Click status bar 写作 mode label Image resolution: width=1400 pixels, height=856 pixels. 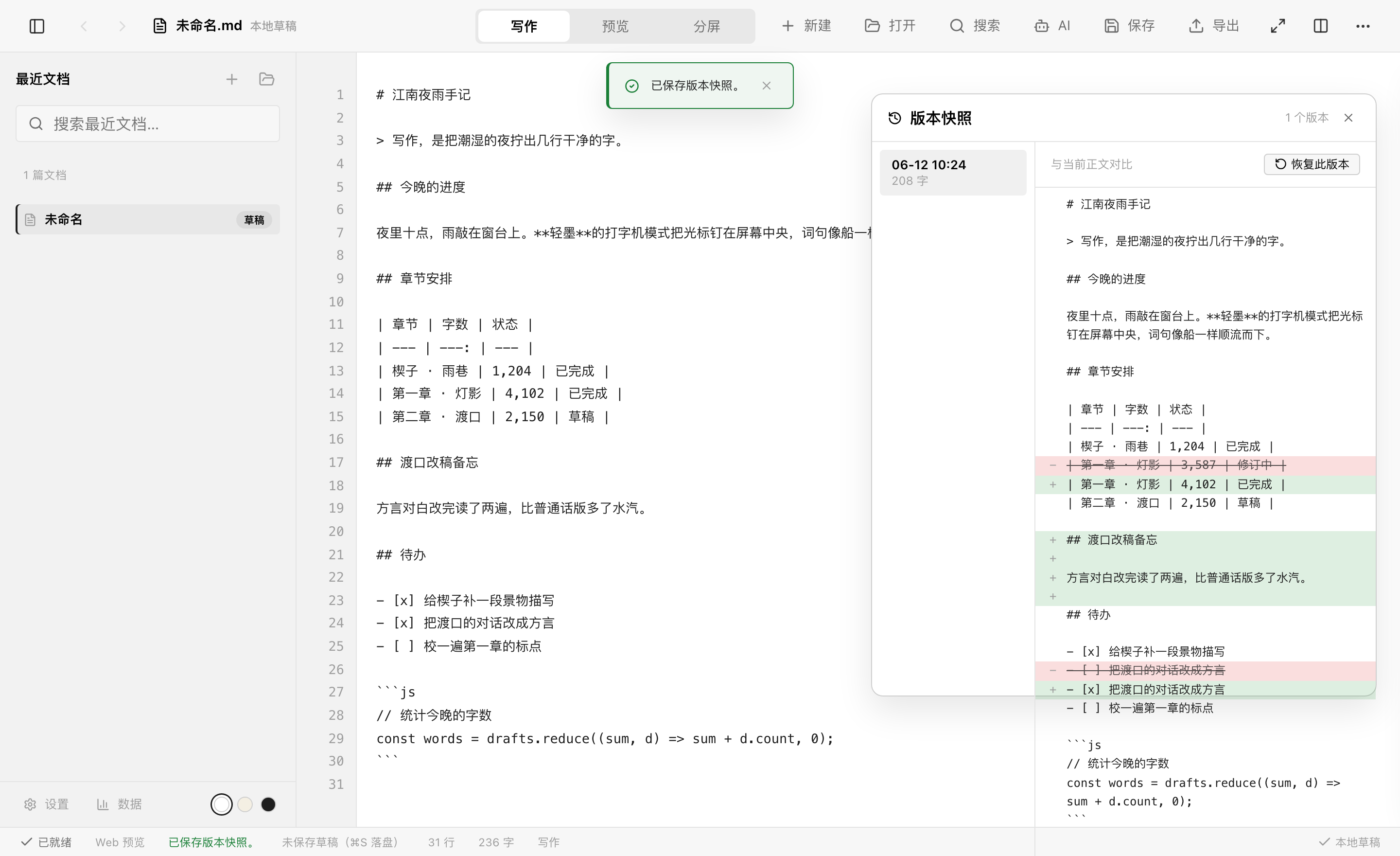[x=548, y=842]
